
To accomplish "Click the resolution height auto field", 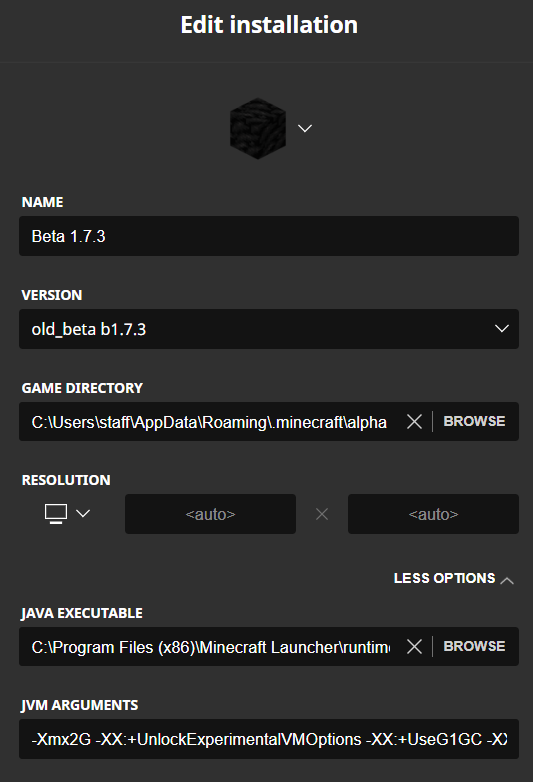I will point(433,514).
